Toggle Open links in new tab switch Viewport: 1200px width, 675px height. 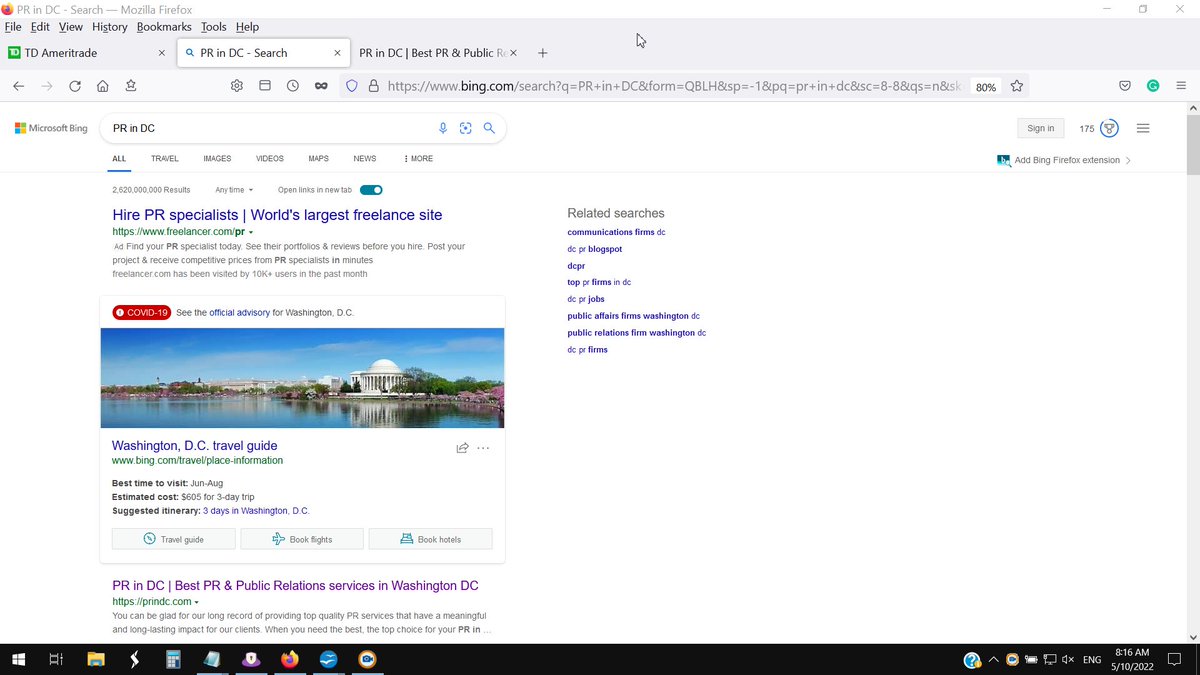pos(371,190)
